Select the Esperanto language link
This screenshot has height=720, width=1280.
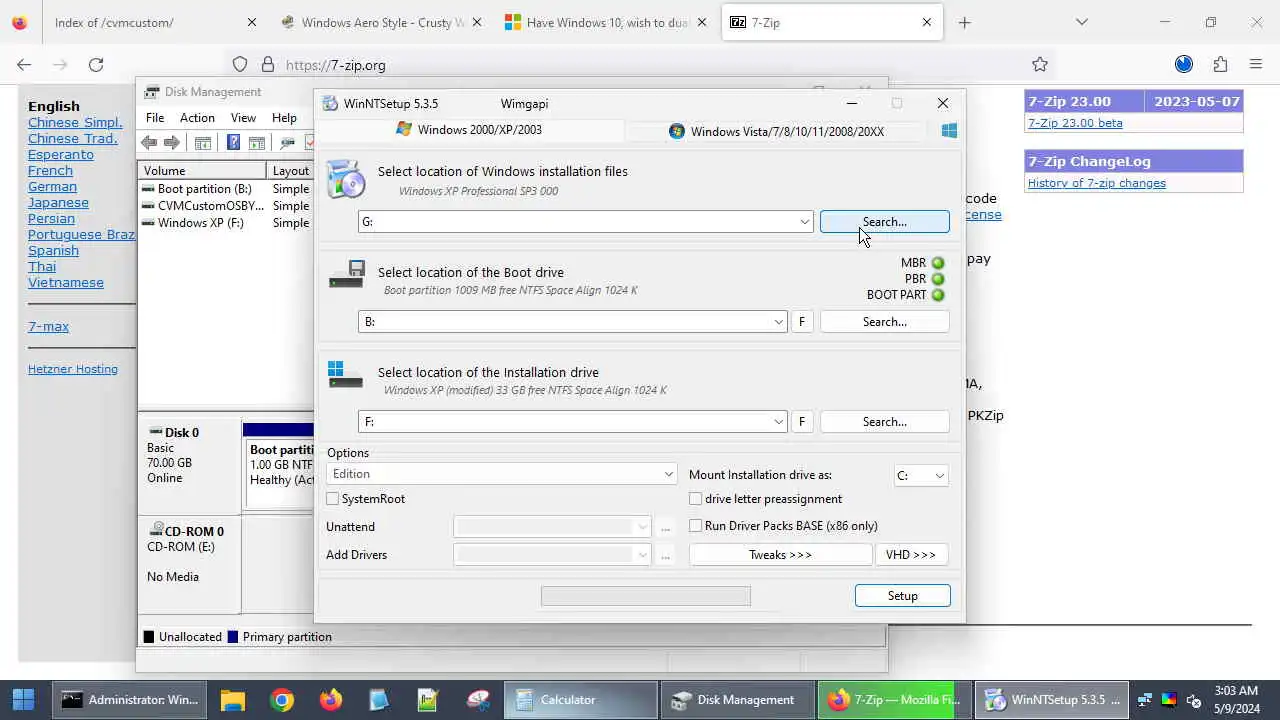61,154
